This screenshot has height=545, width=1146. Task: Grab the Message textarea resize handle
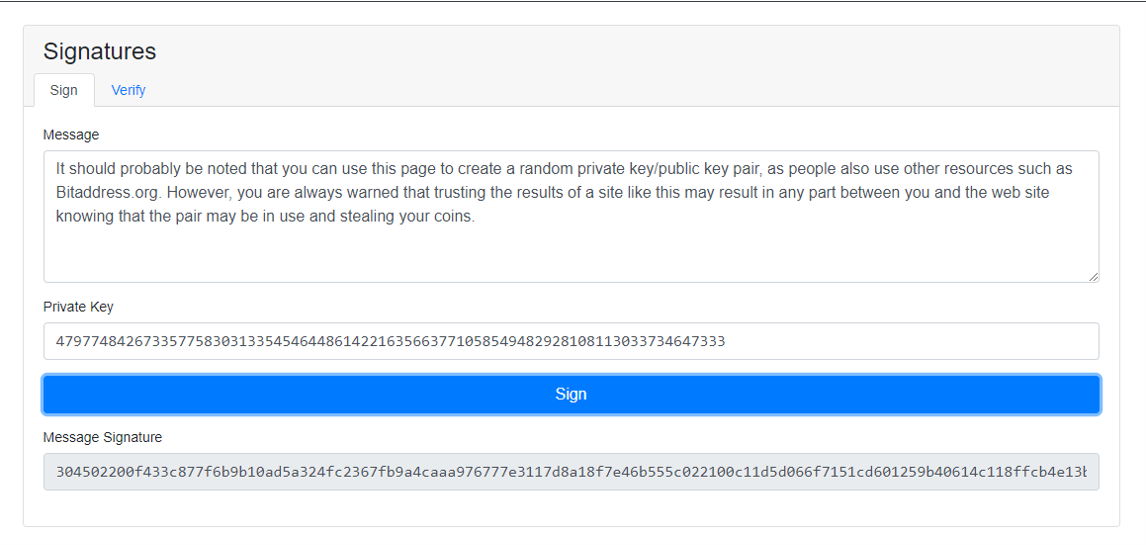coord(1093,276)
